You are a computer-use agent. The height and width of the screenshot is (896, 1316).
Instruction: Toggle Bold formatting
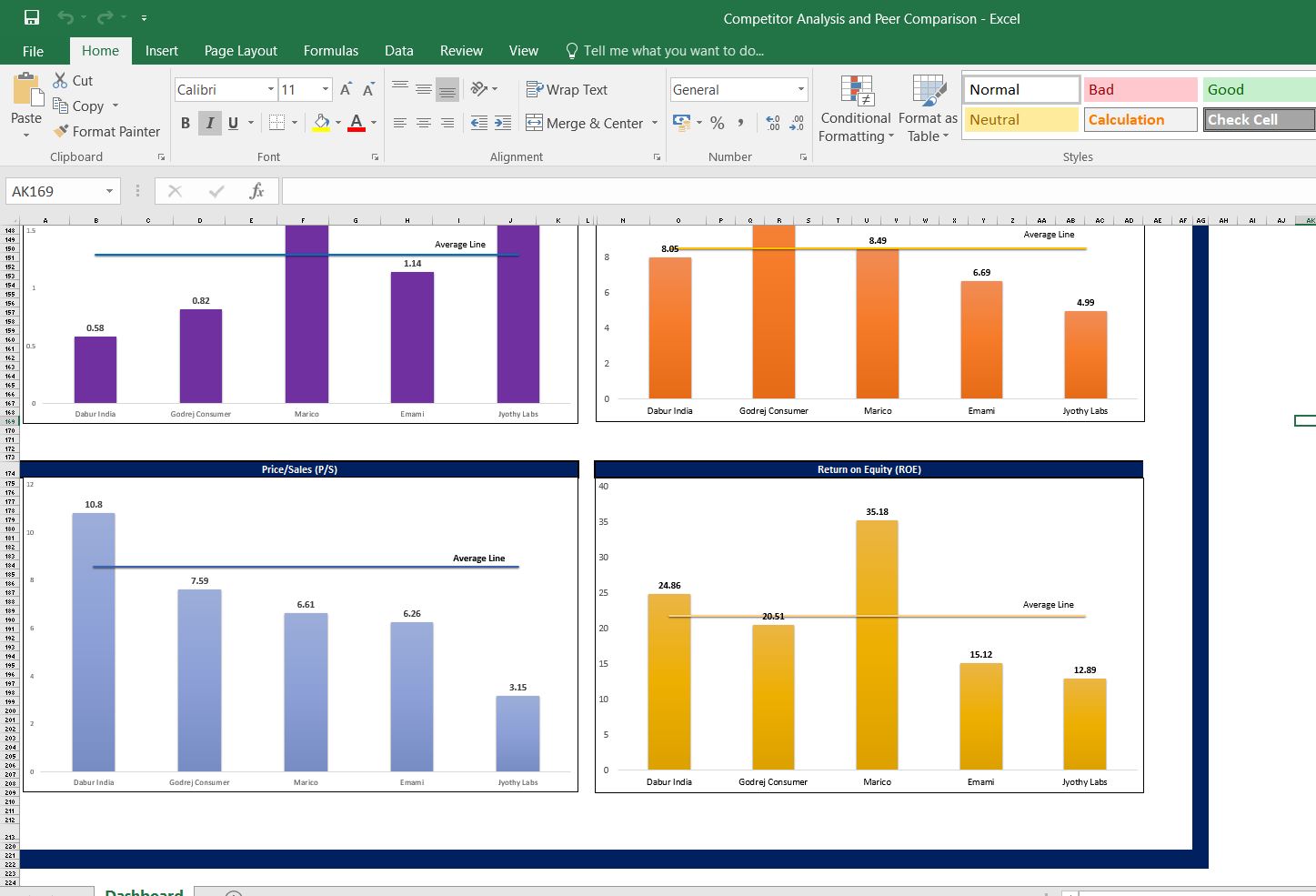(186, 123)
